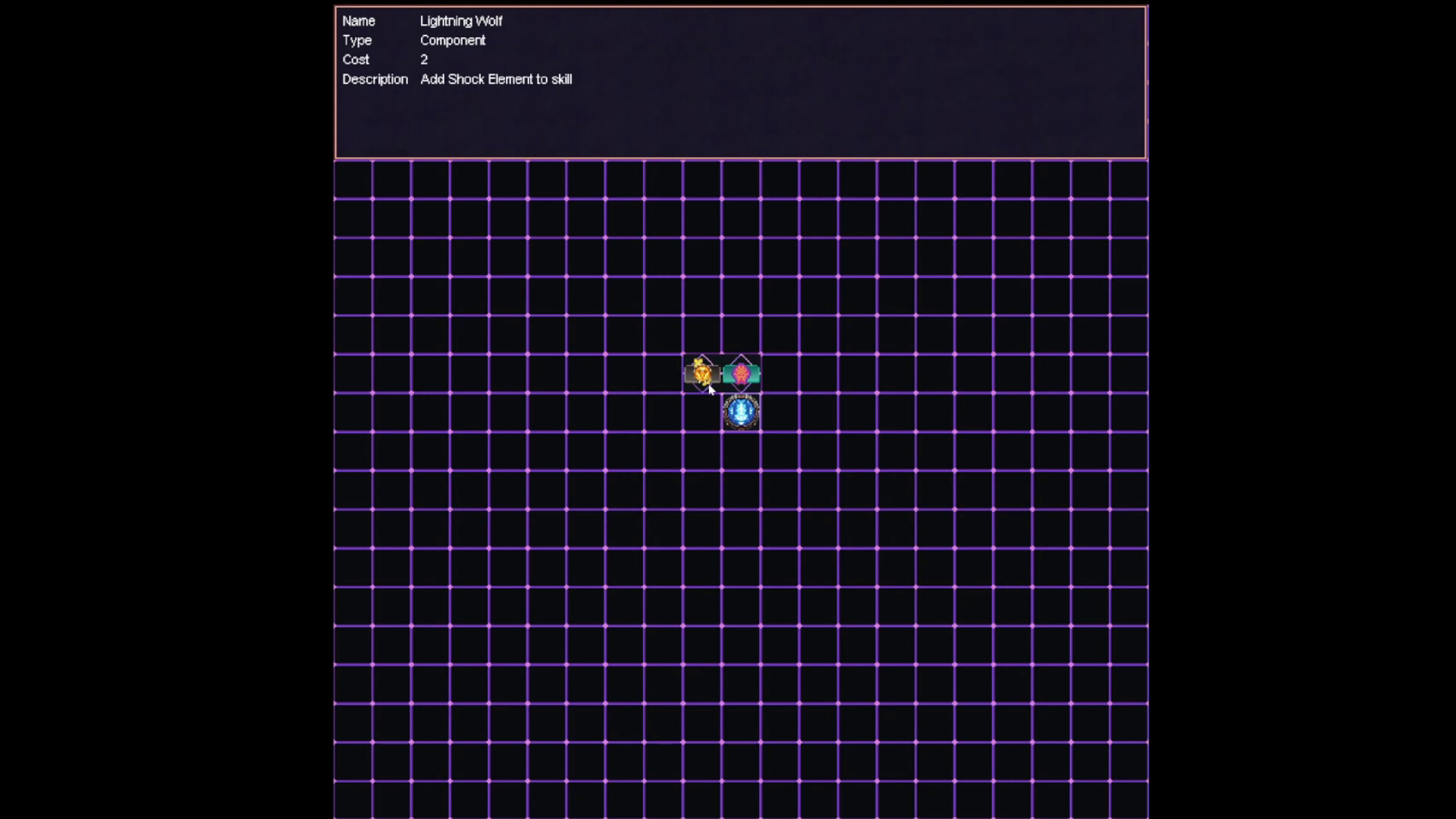Click empty cell directly above orange wolf icon

(x=702, y=334)
